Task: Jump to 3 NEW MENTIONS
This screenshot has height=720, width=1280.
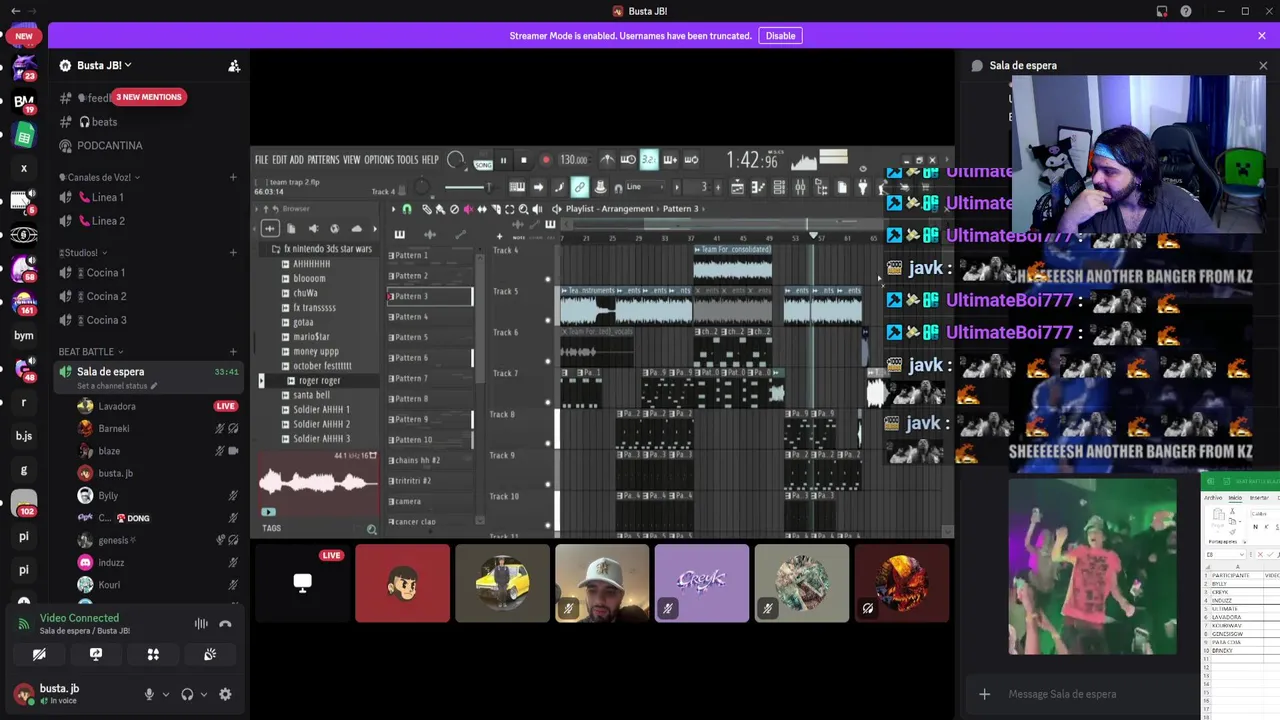Action: tap(148, 97)
